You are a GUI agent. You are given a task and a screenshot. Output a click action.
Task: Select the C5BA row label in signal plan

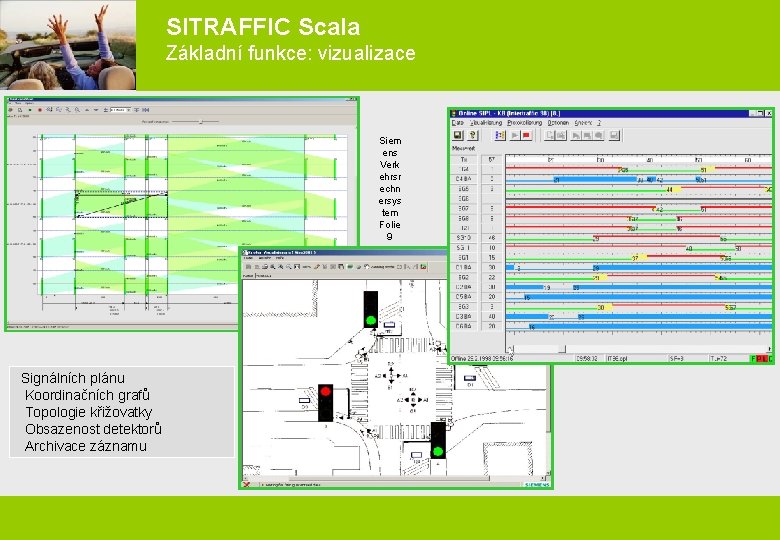click(464, 297)
